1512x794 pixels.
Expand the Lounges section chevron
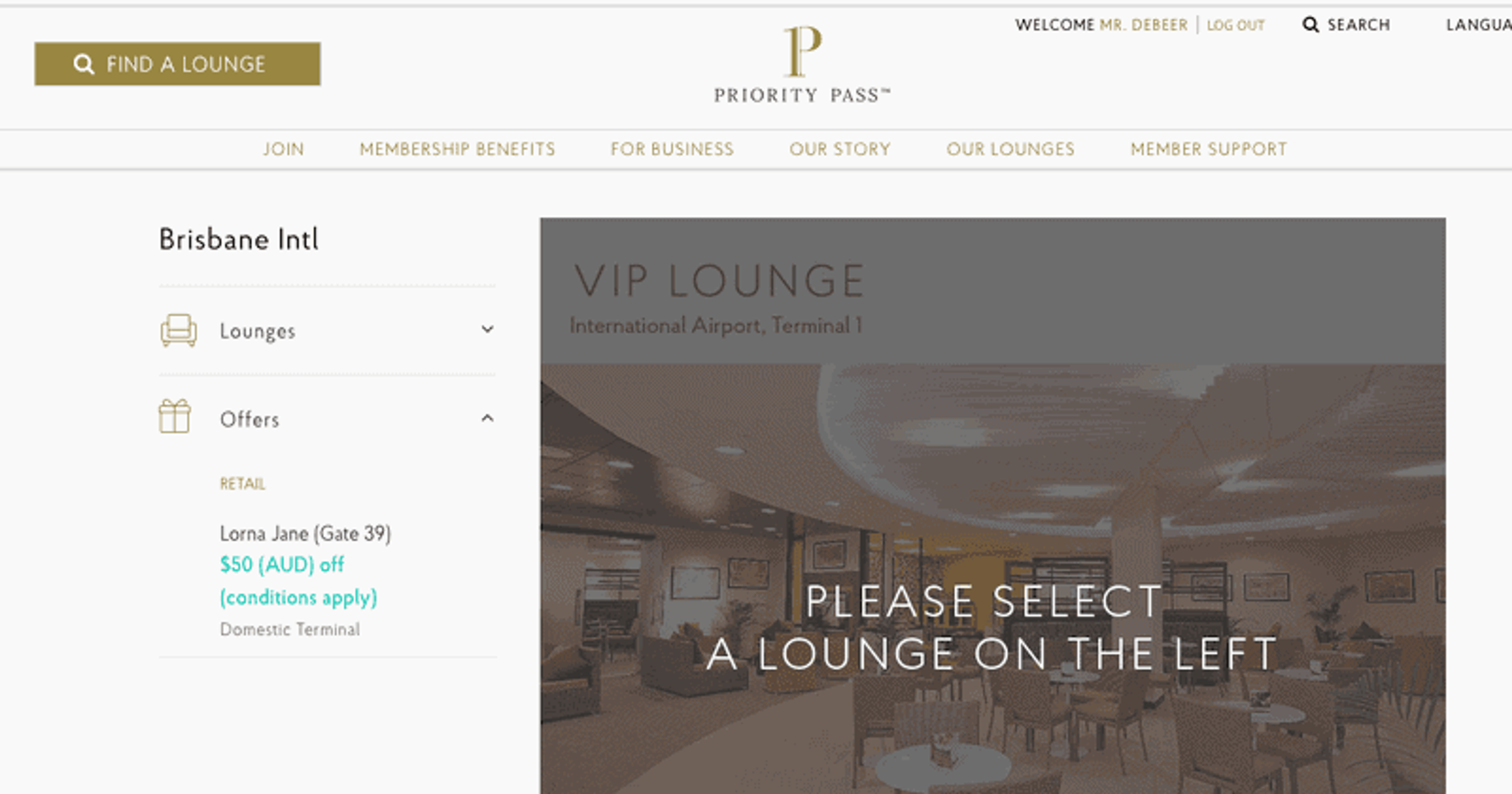coord(487,330)
